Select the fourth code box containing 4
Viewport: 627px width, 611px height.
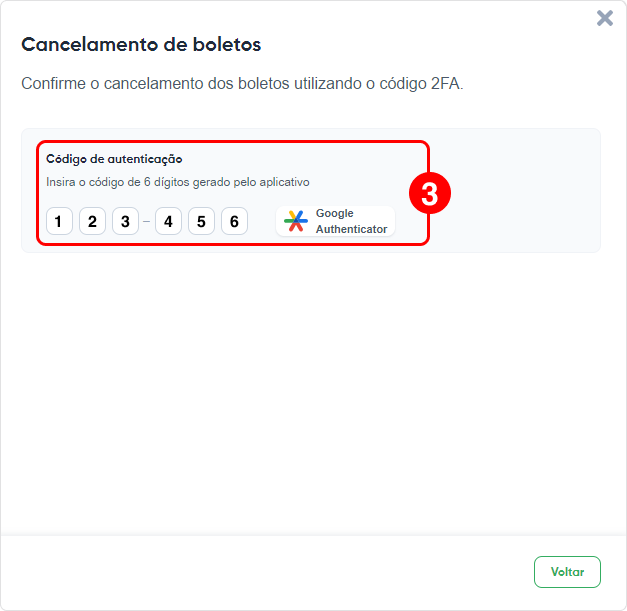168,221
